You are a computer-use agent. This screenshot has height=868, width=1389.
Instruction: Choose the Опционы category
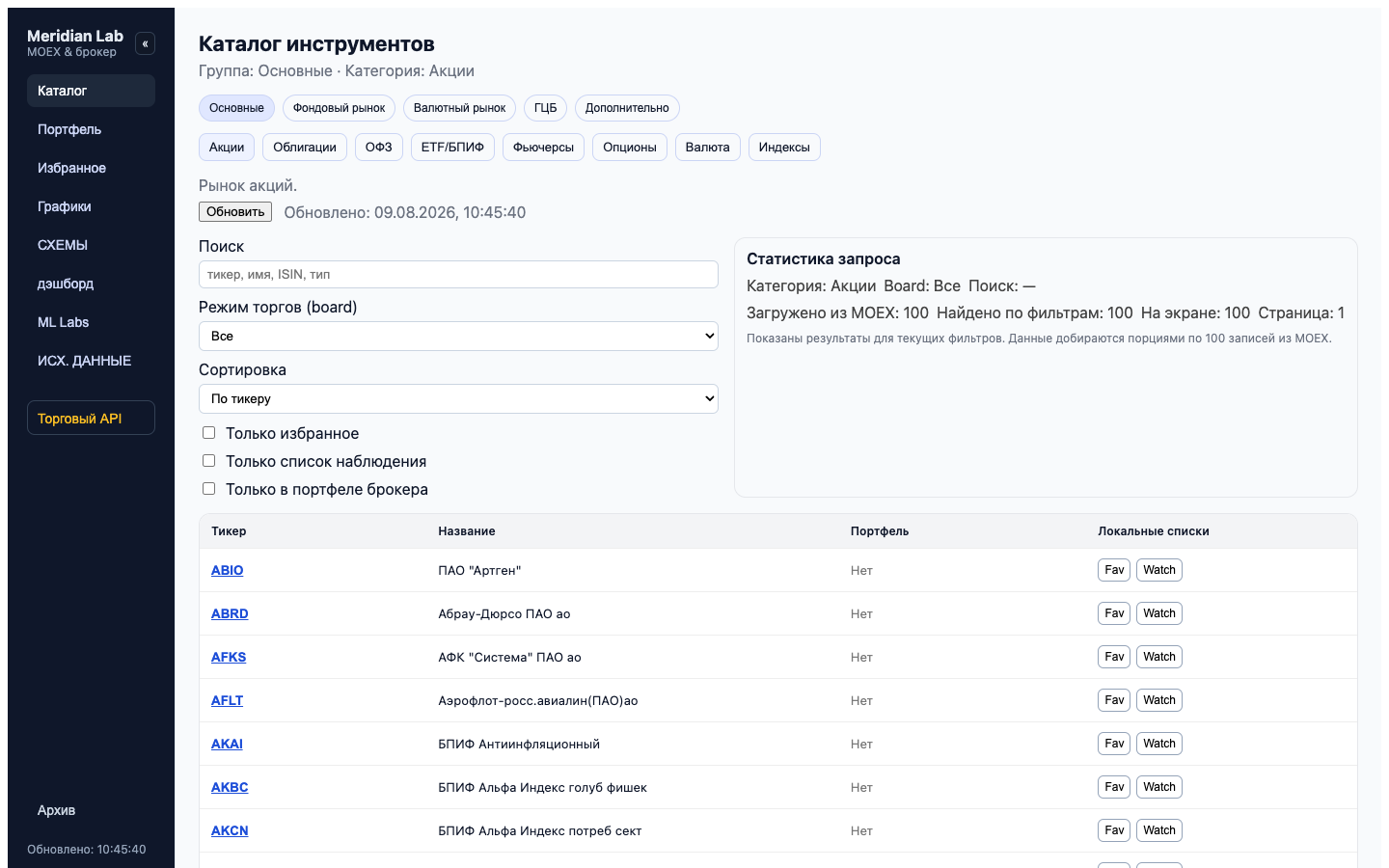[x=630, y=148]
